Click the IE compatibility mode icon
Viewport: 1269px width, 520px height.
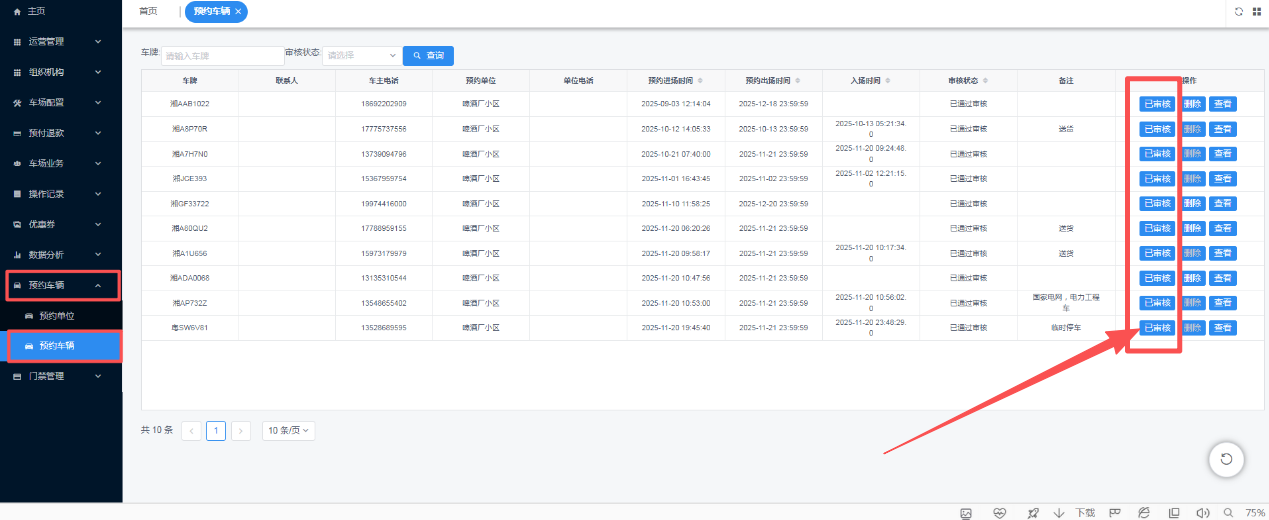[1144, 513]
